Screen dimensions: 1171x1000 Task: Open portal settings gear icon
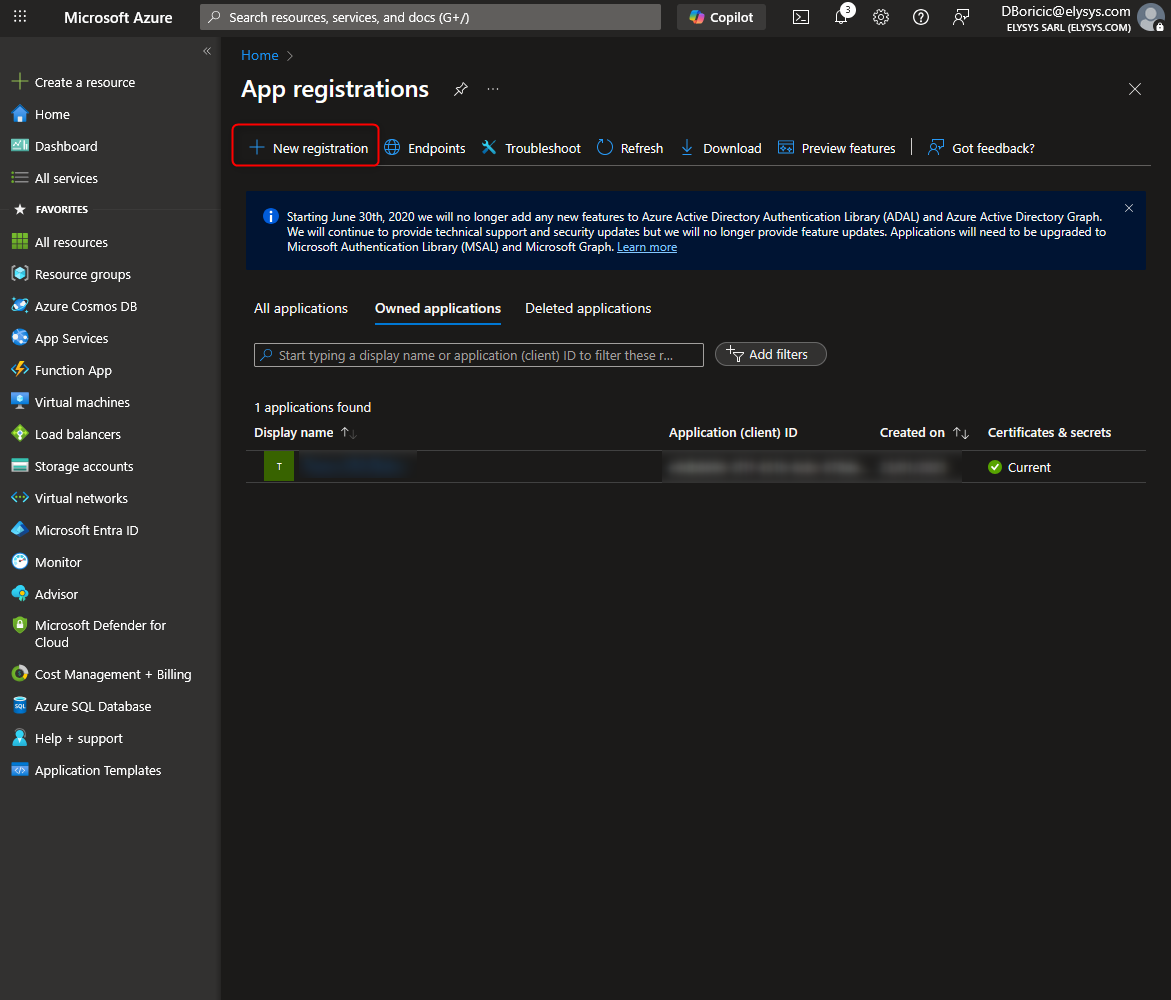point(881,17)
